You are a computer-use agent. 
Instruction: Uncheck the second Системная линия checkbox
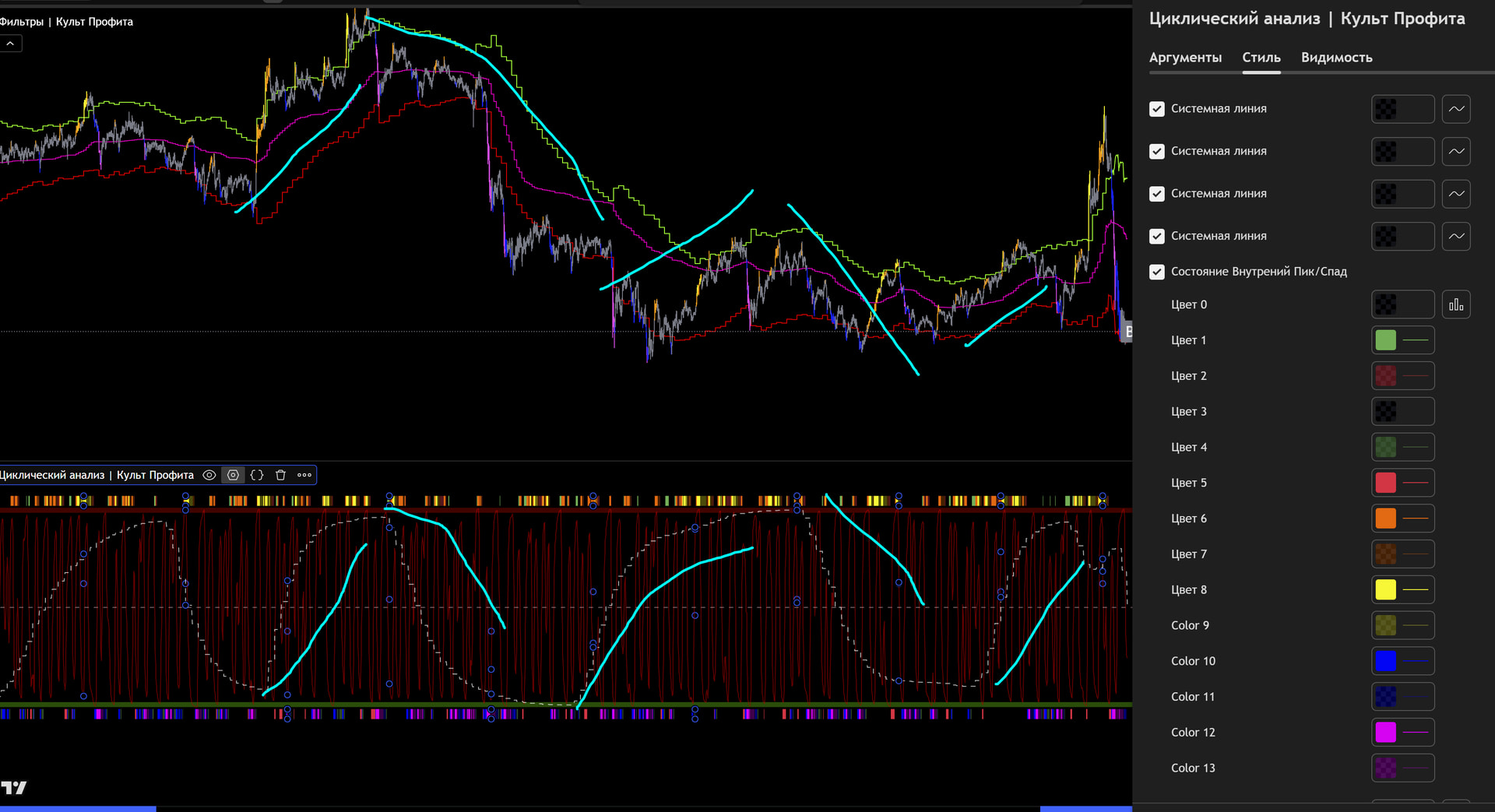[1157, 151]
